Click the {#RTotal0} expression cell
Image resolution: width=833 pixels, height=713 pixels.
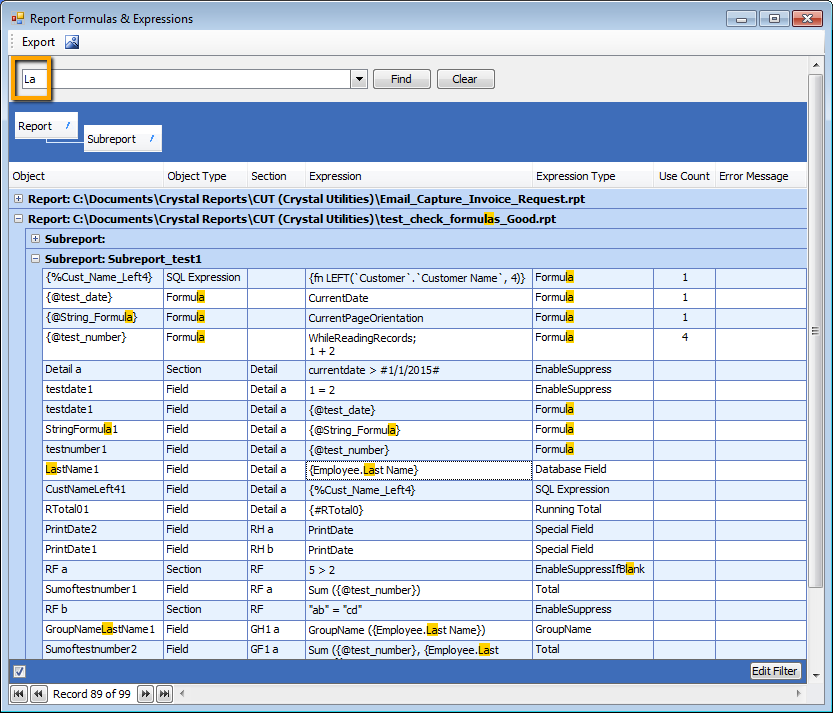click(419, 510)
